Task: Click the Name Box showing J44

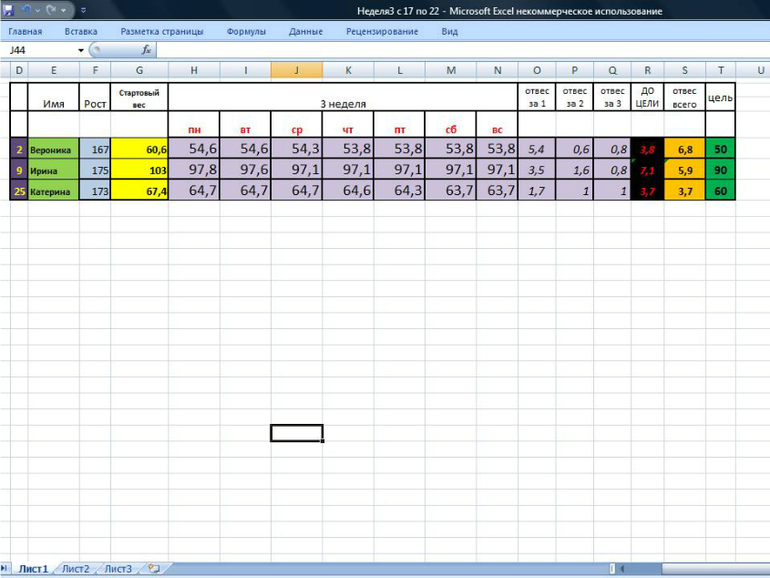Action: [x=40, y=50]
